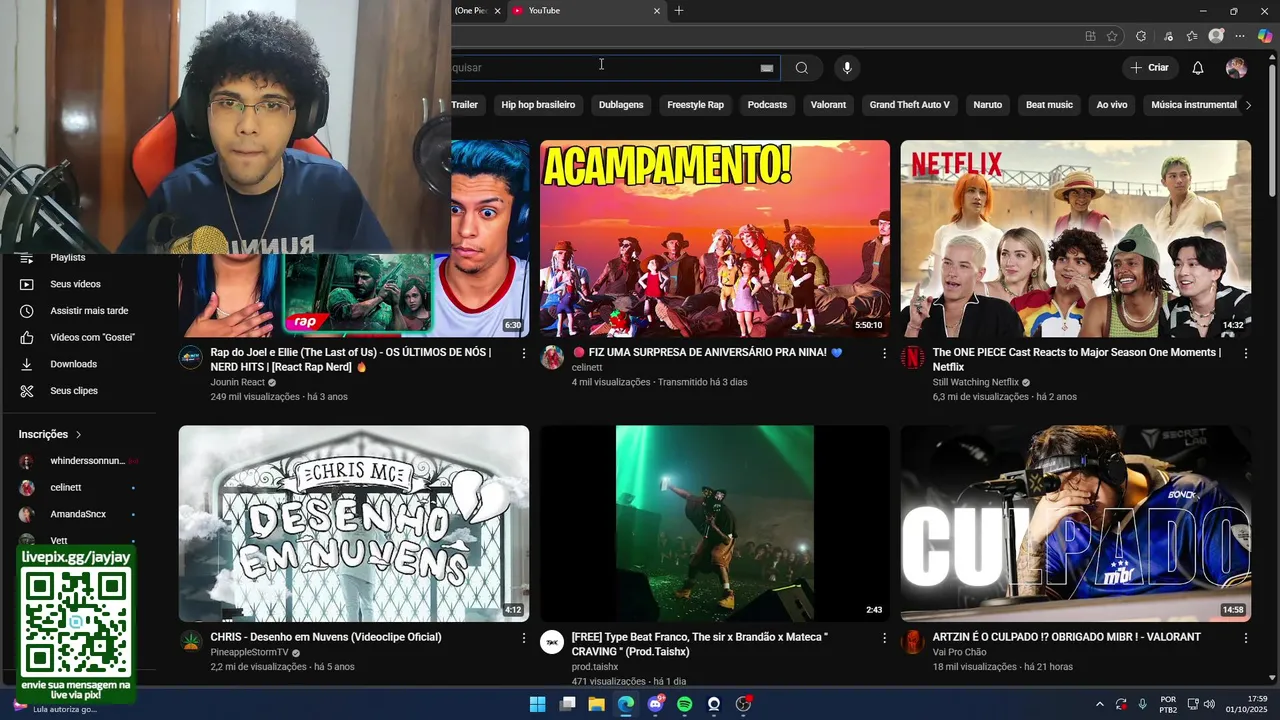Select the Freestyle Rap filter chip

[695, 105]
